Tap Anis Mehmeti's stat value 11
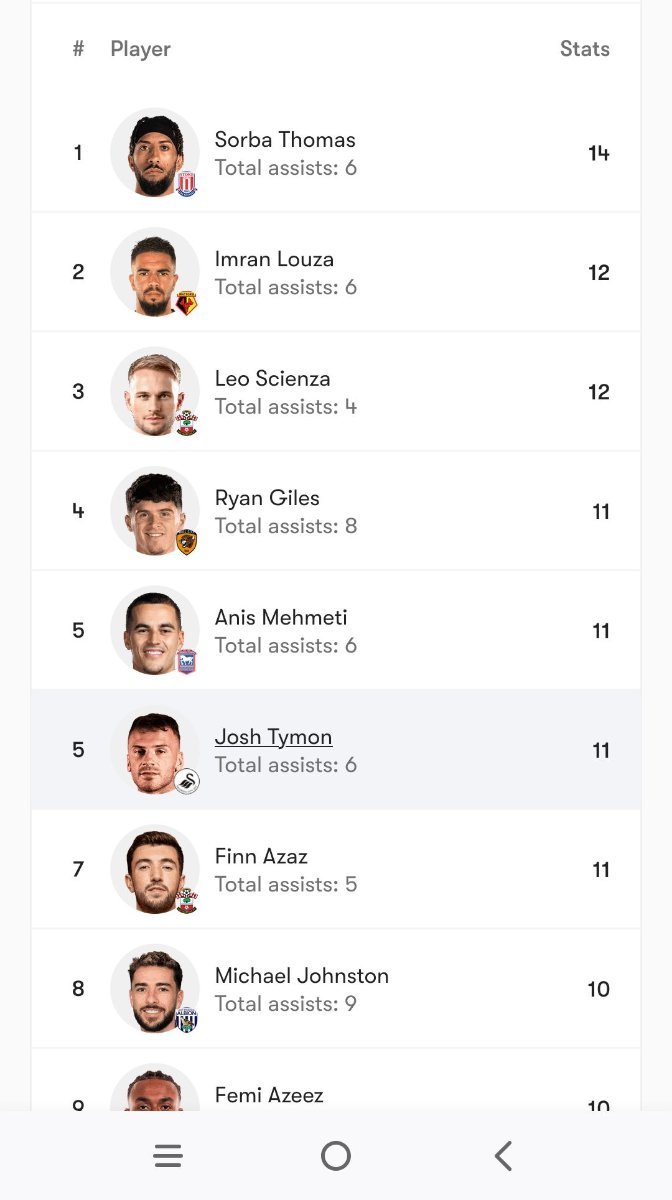 click(600, 631)
